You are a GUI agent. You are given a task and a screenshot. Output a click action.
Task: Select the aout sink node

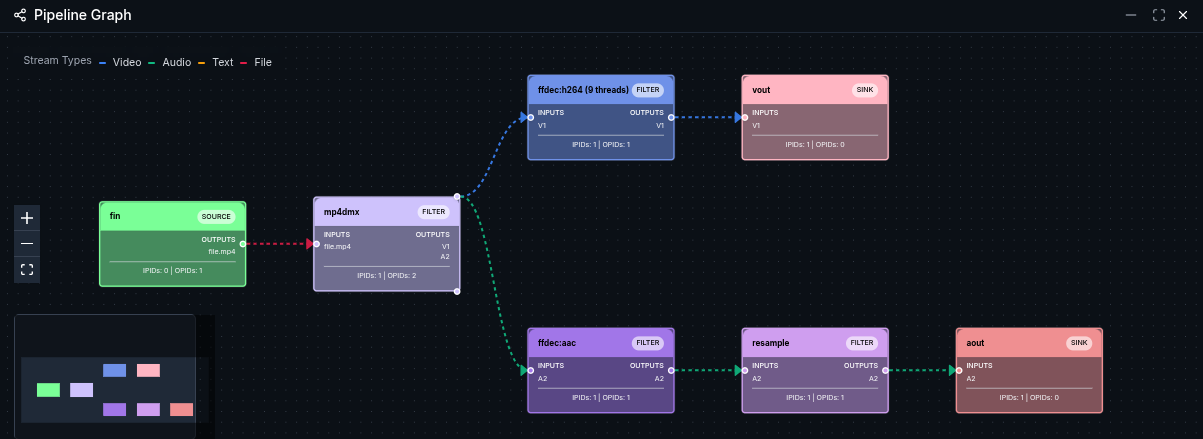[x=1029, y=370]
